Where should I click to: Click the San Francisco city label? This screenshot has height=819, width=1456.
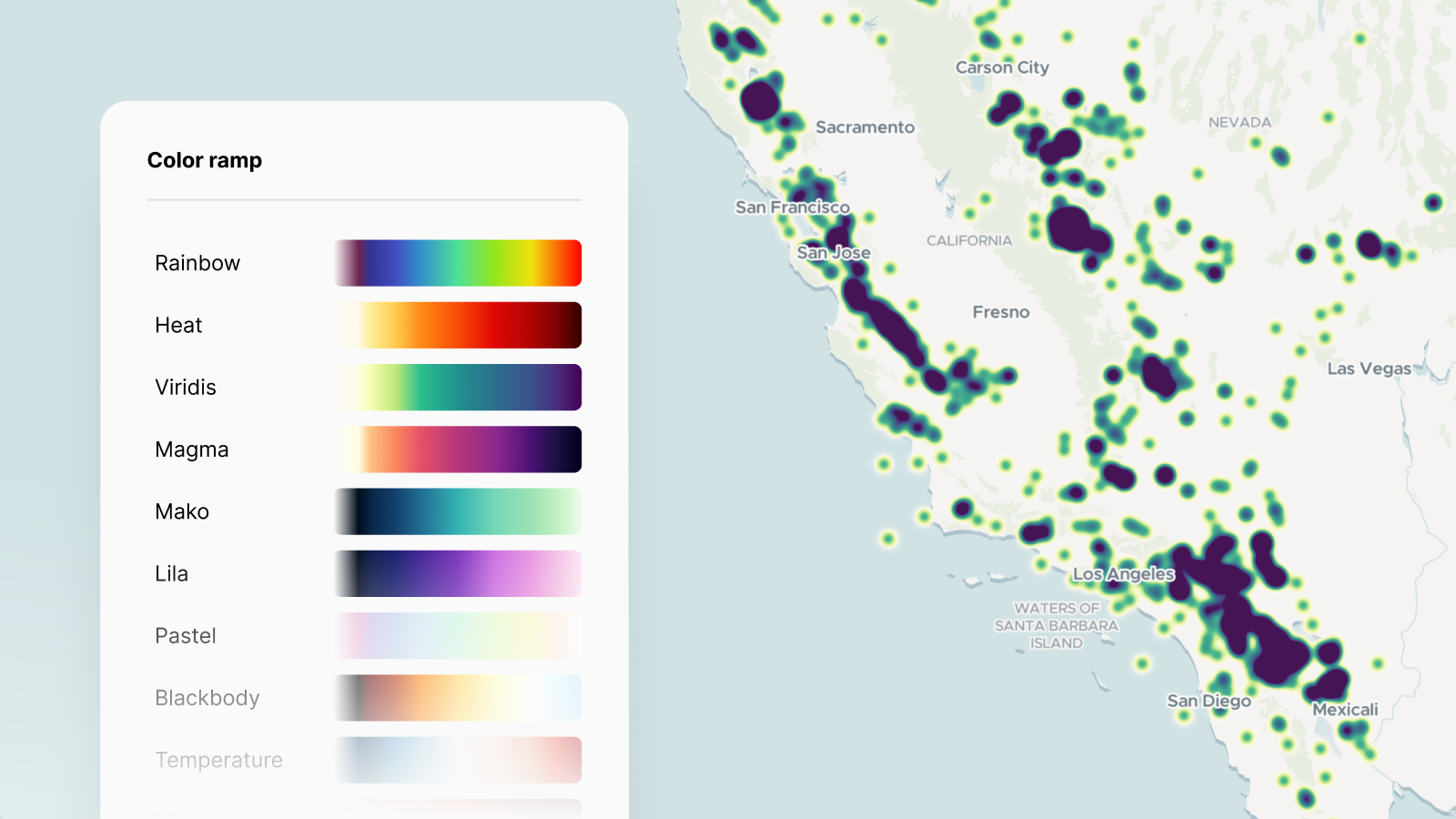click(x=793, y=207)
